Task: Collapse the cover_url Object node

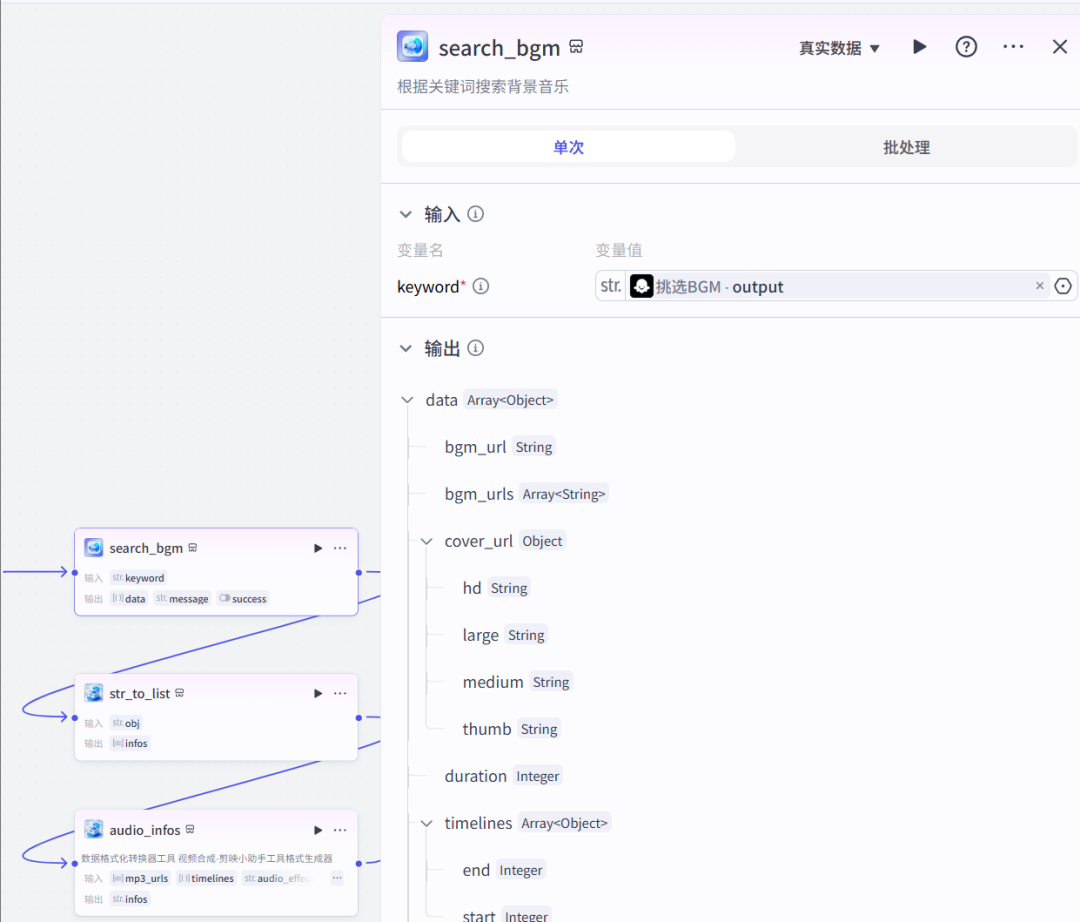Action: [426, 541]
